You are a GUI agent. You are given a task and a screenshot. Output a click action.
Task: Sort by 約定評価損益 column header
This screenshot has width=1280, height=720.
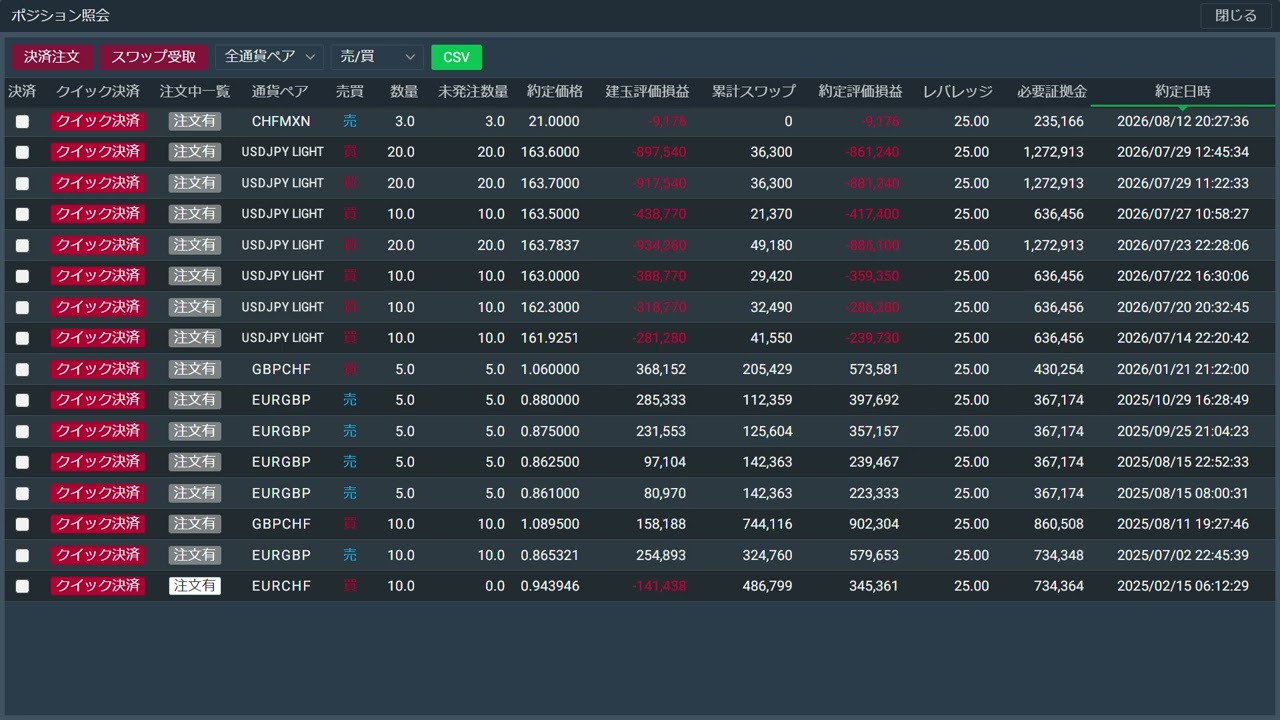pos(860,91)
